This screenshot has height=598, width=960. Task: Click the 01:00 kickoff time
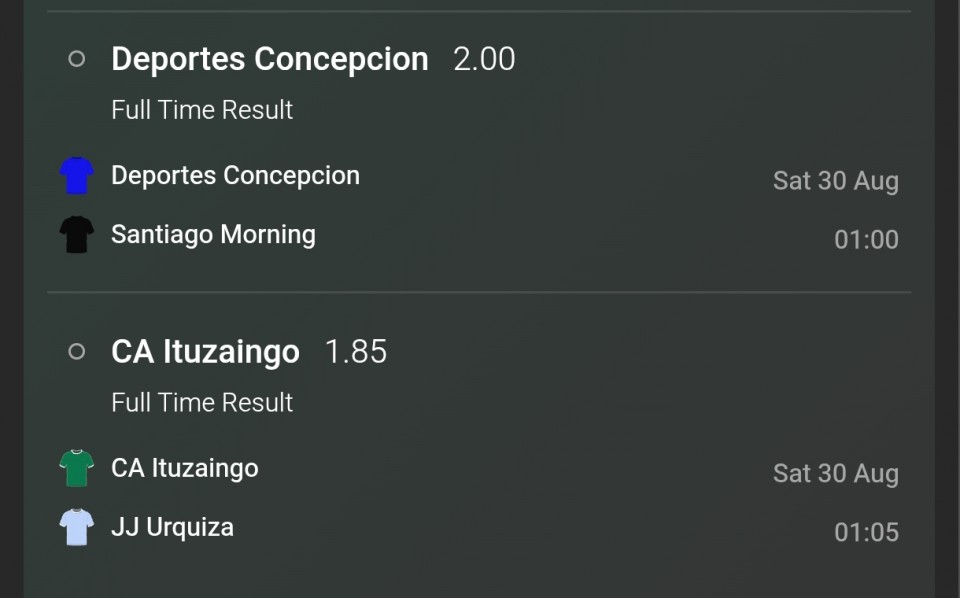[866, 239]
